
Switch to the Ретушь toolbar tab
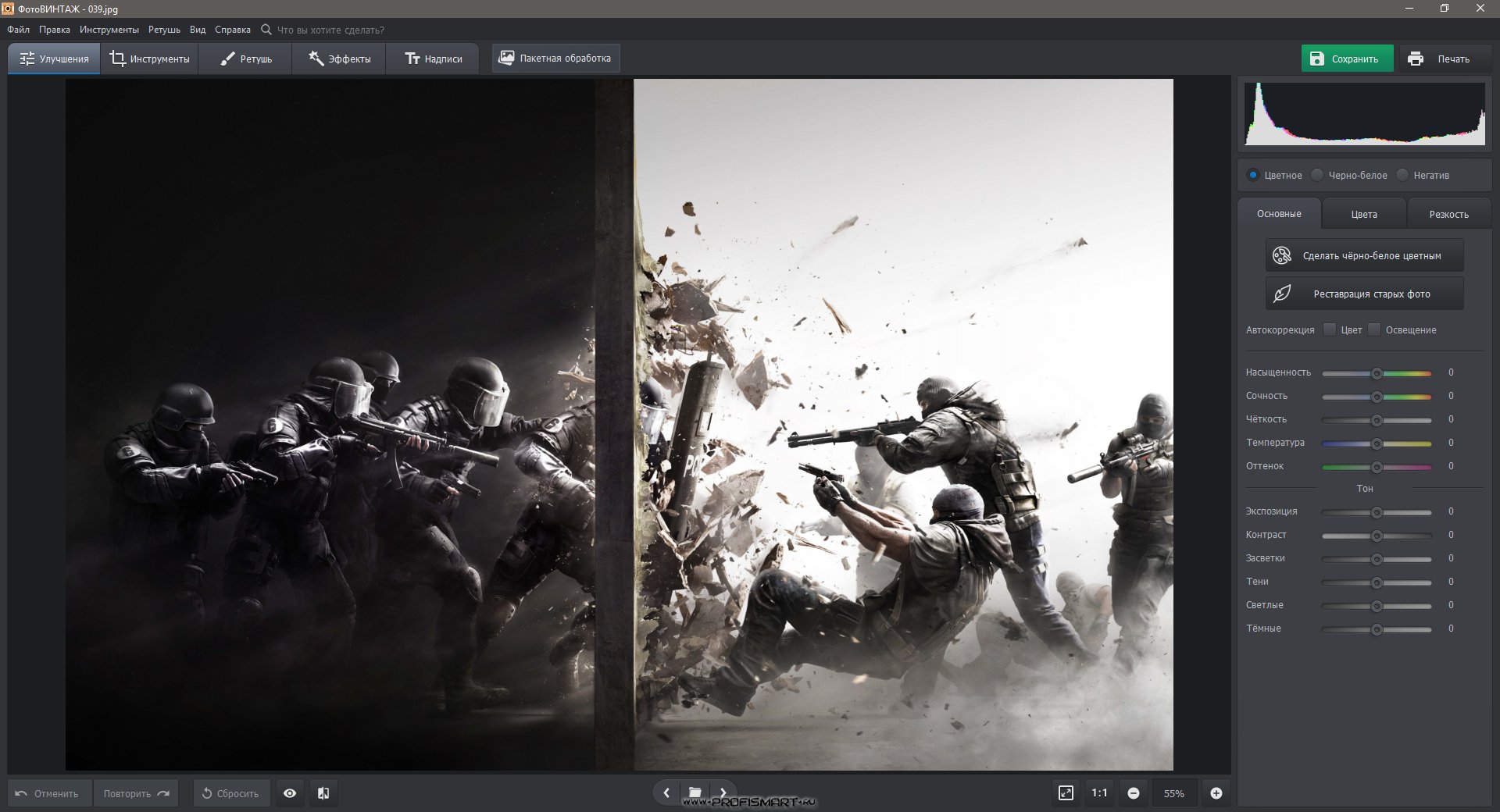pyautogui.click(x=245, y=59)
